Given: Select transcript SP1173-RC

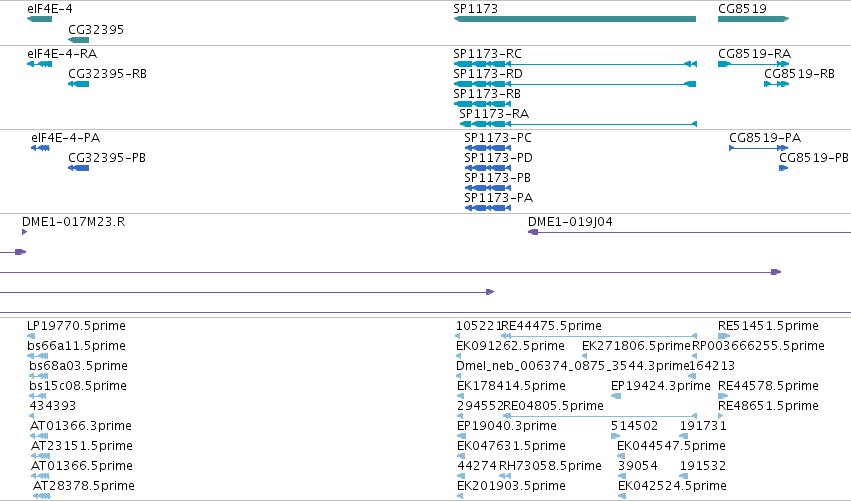Looking at the screenshot, I should pos(575,64).
